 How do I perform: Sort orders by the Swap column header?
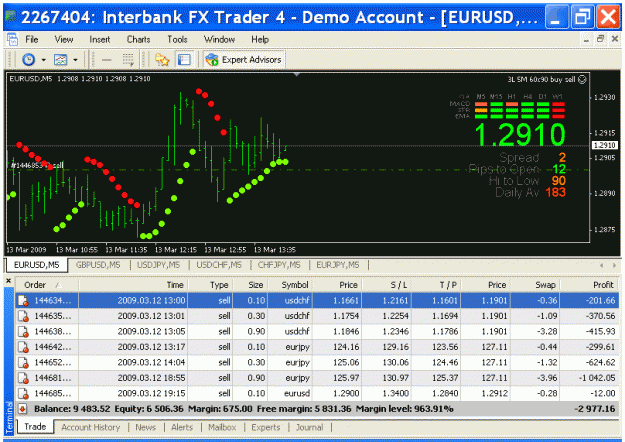point(535,285)
